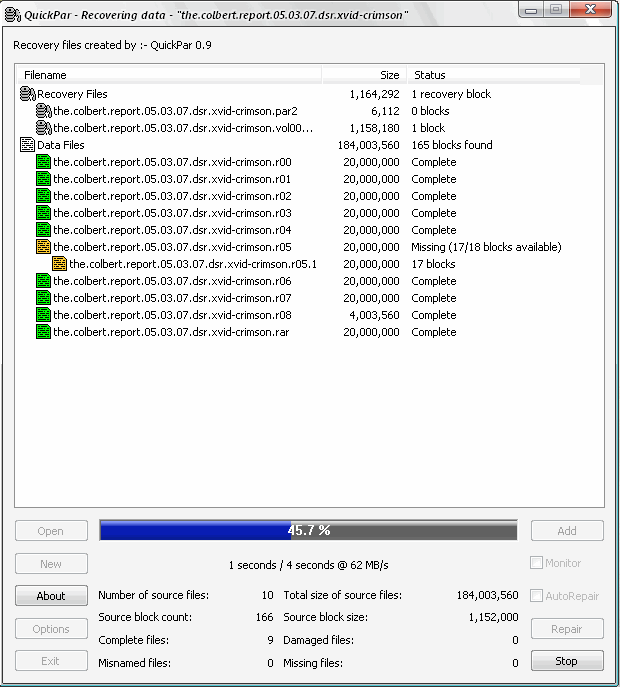Select the xvid-crimson.r05.1 filename
The height and width of the screenshot is (687, 620).
[x=193, y=264]
